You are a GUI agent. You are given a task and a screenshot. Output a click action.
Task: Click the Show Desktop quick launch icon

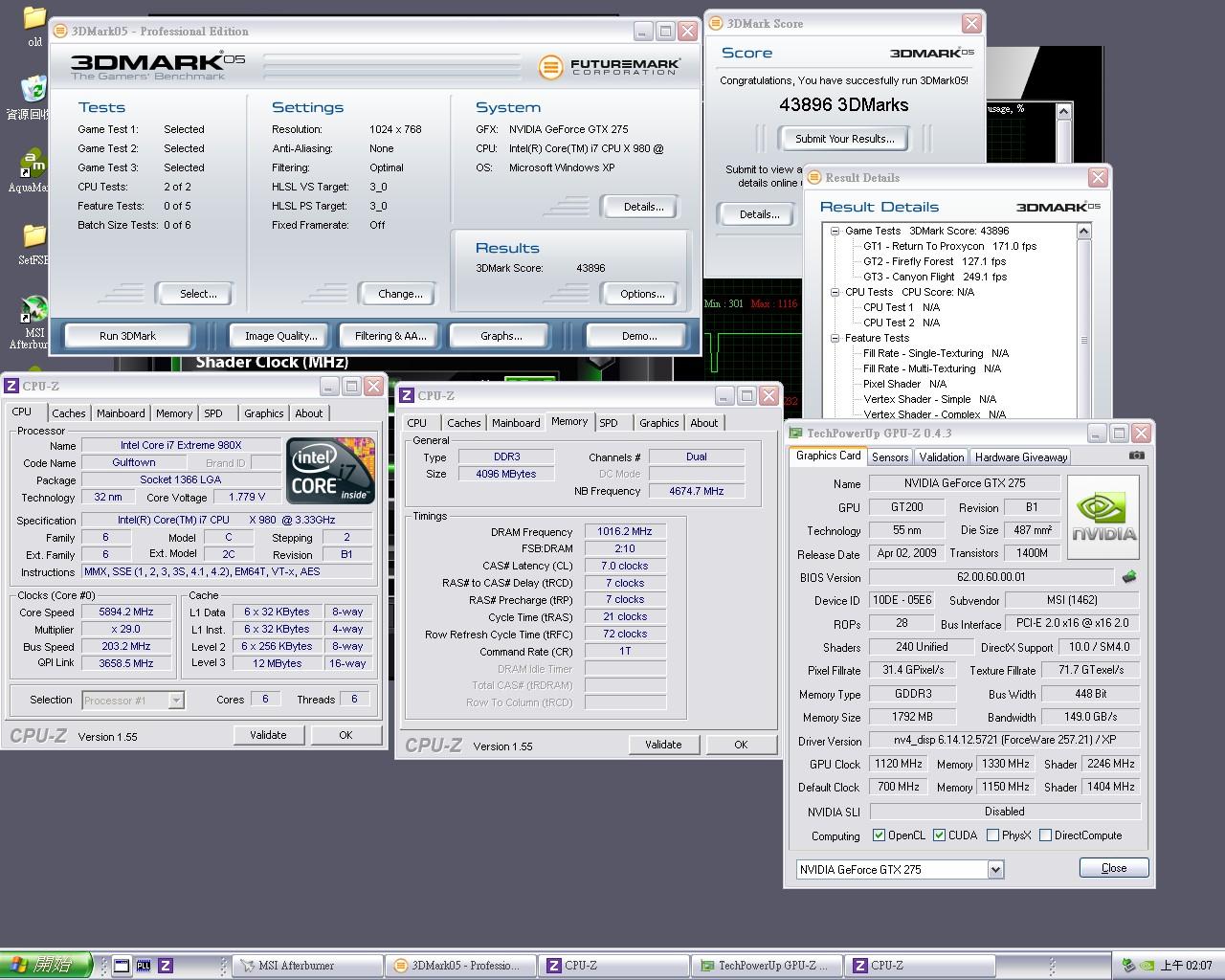pyautogui.click(x=122, y=965)
